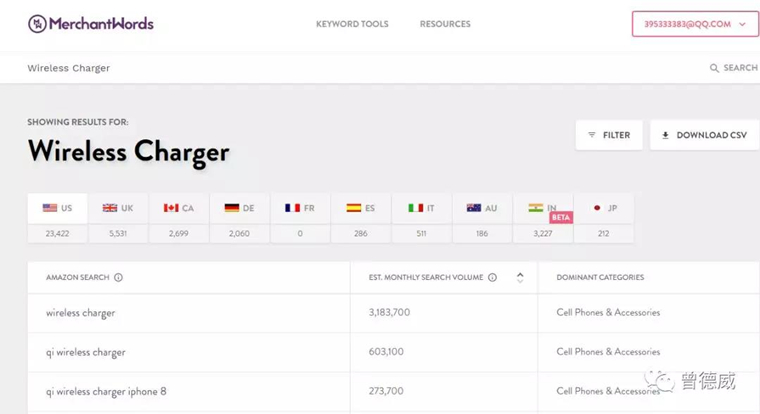Select the JP Japan marketplace tab
The image size is (760, 414).
603,208
